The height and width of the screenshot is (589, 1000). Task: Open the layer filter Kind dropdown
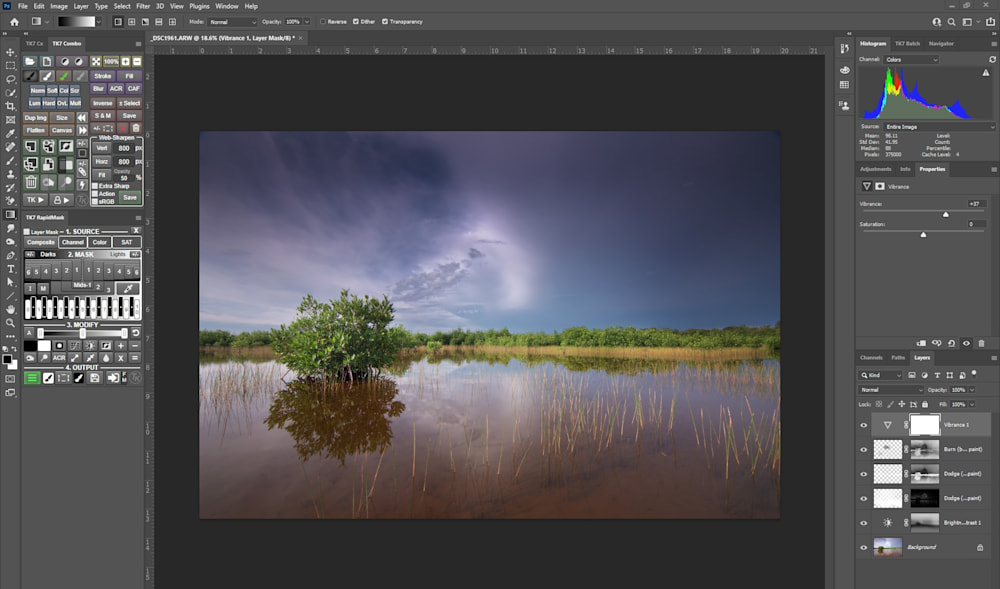[x=881, y=375]
